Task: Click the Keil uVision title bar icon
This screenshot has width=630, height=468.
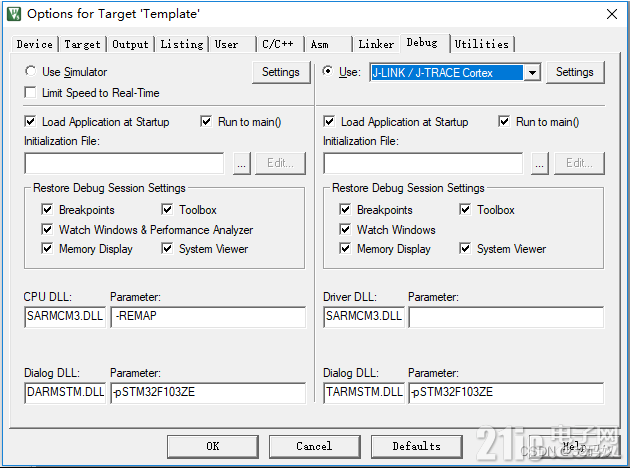Action: coord(14,14)
